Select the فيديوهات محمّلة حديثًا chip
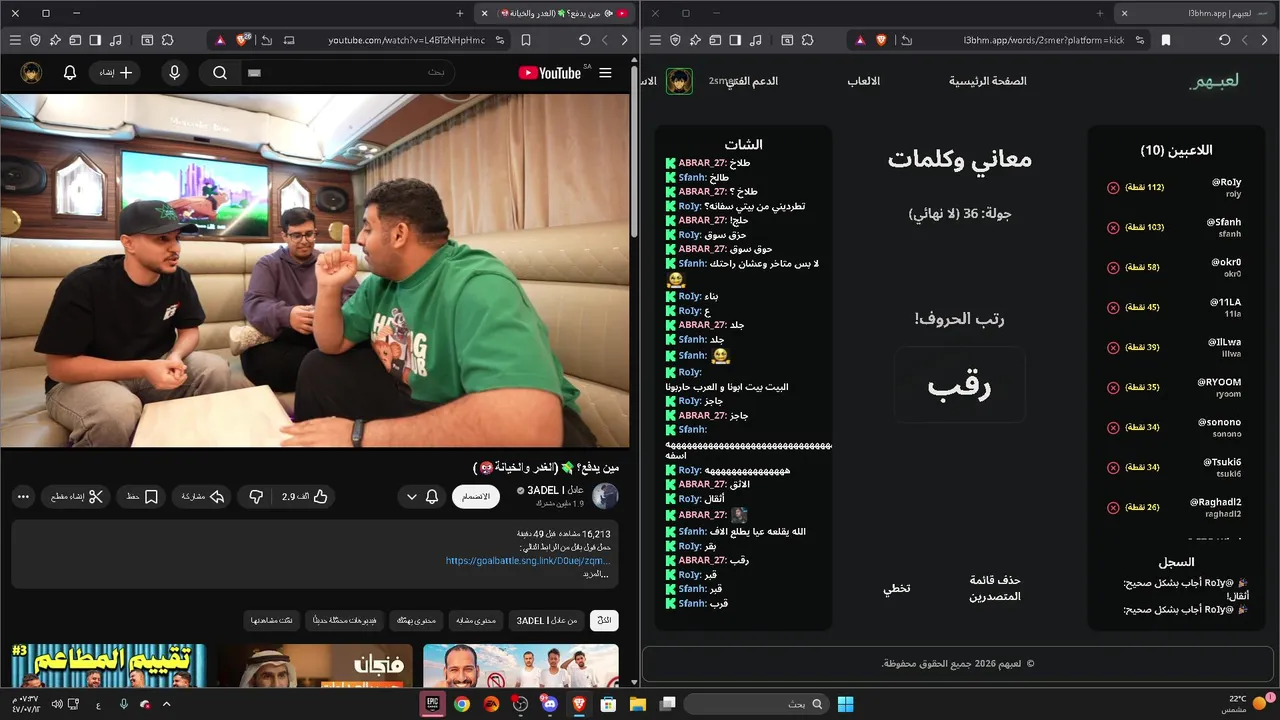1280x720 pixels. tap(344, 621)
